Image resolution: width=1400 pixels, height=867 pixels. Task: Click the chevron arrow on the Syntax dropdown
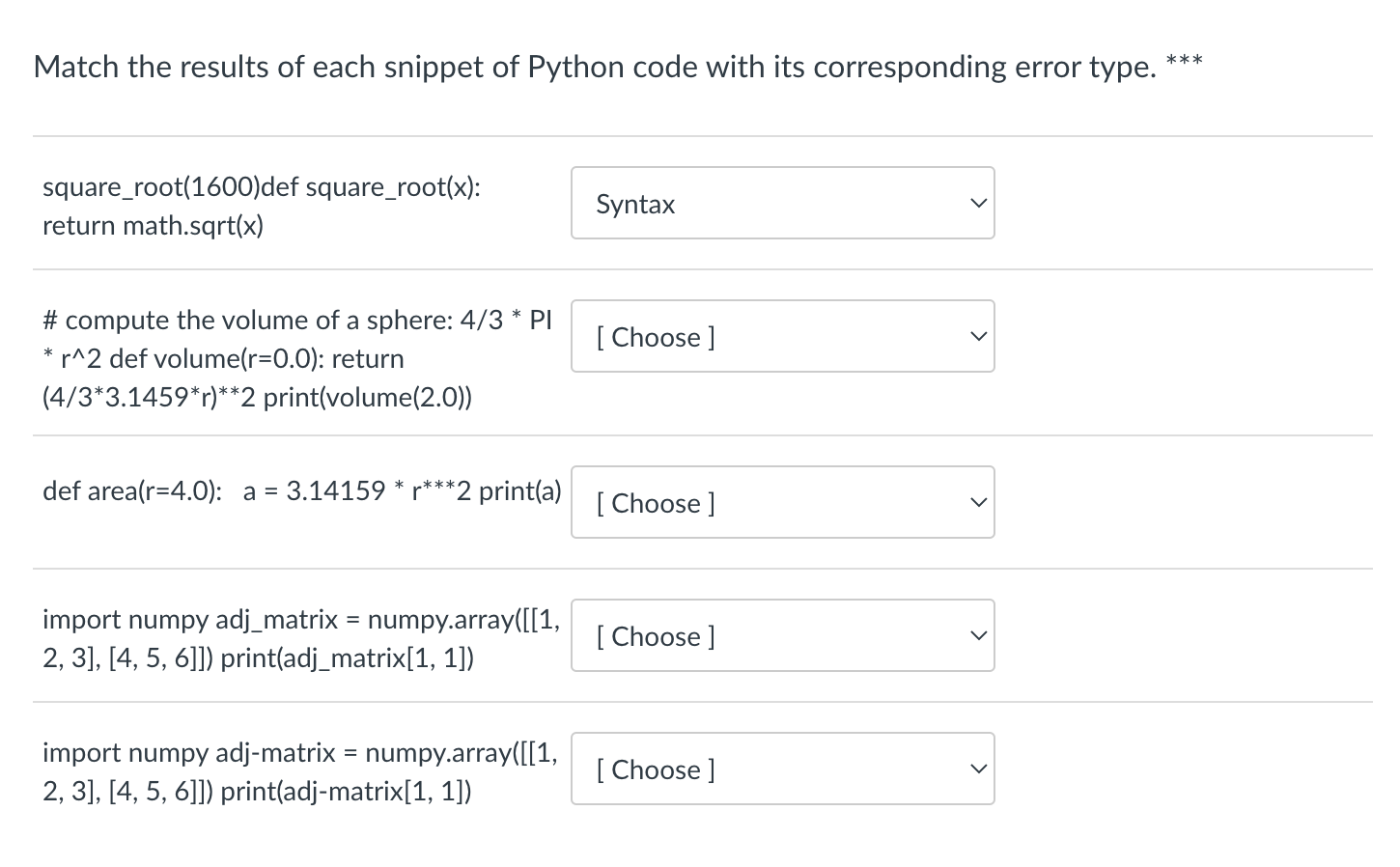979,204
